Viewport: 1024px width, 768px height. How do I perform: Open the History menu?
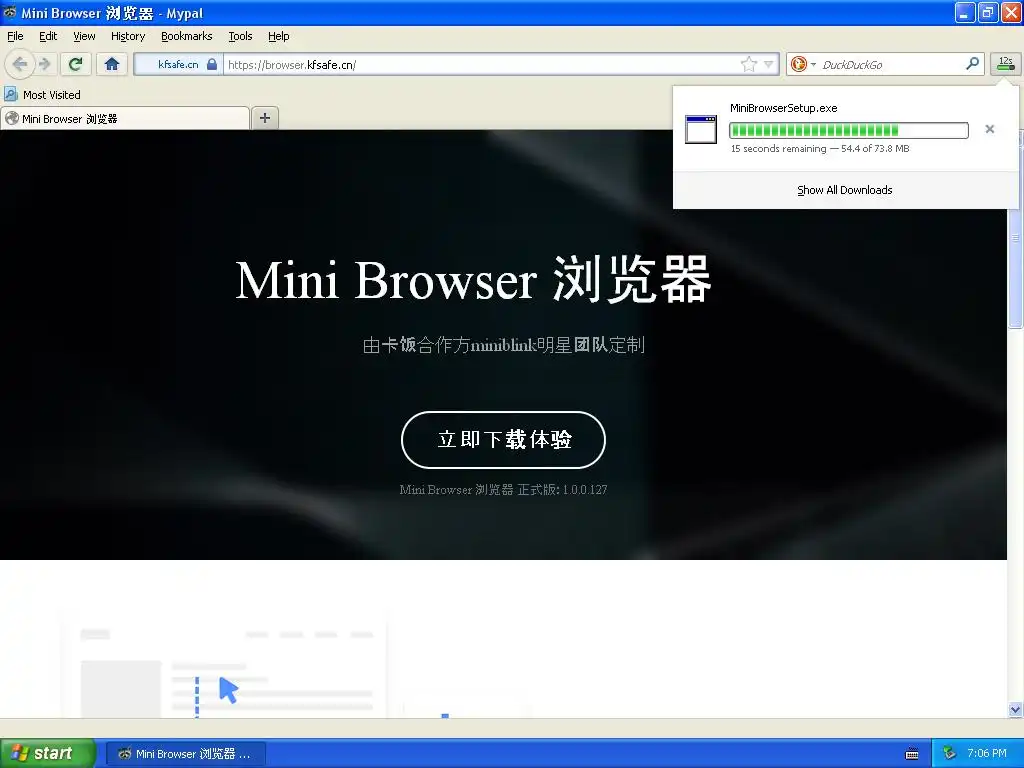(x=128, y=36)
